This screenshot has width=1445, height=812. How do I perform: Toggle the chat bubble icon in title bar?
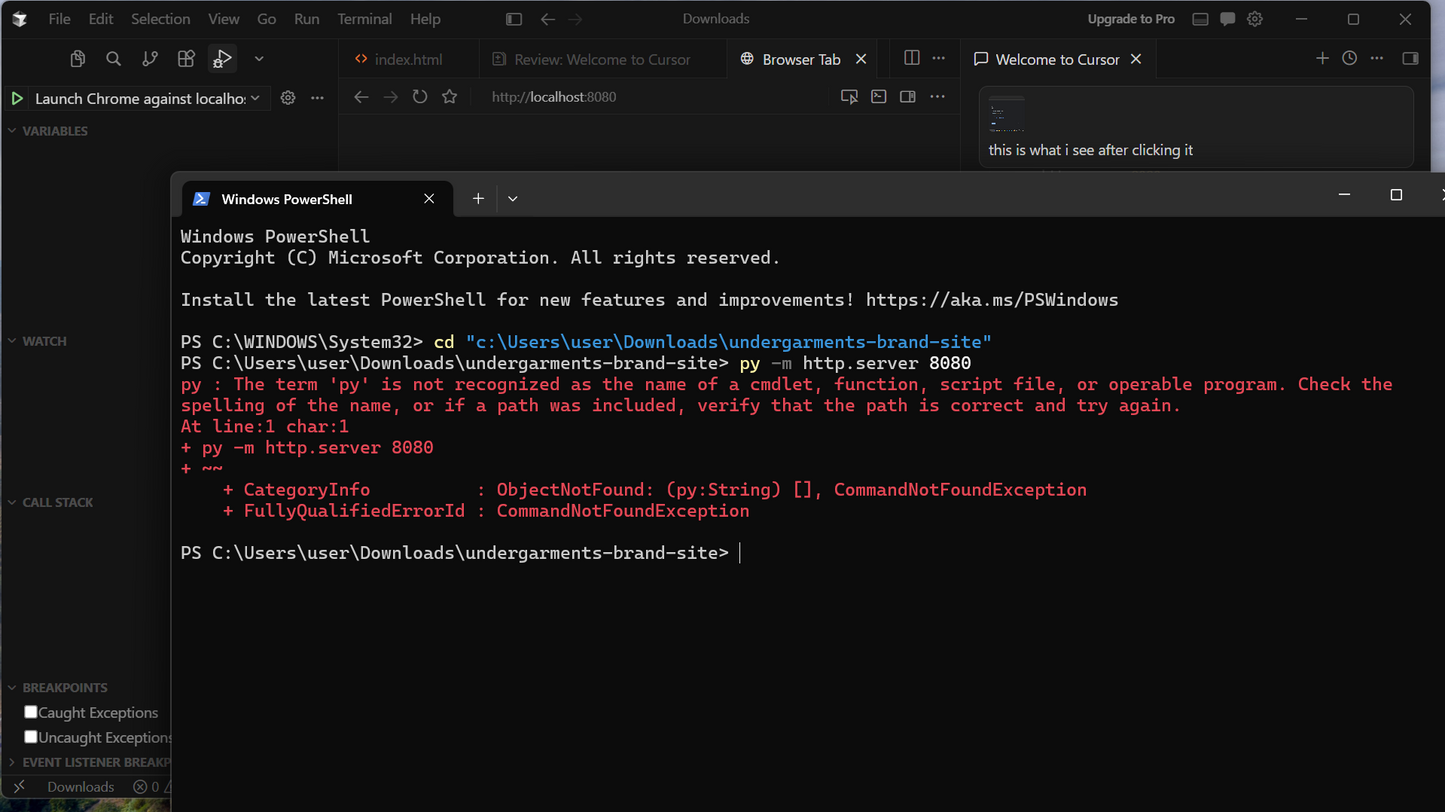1228,19
